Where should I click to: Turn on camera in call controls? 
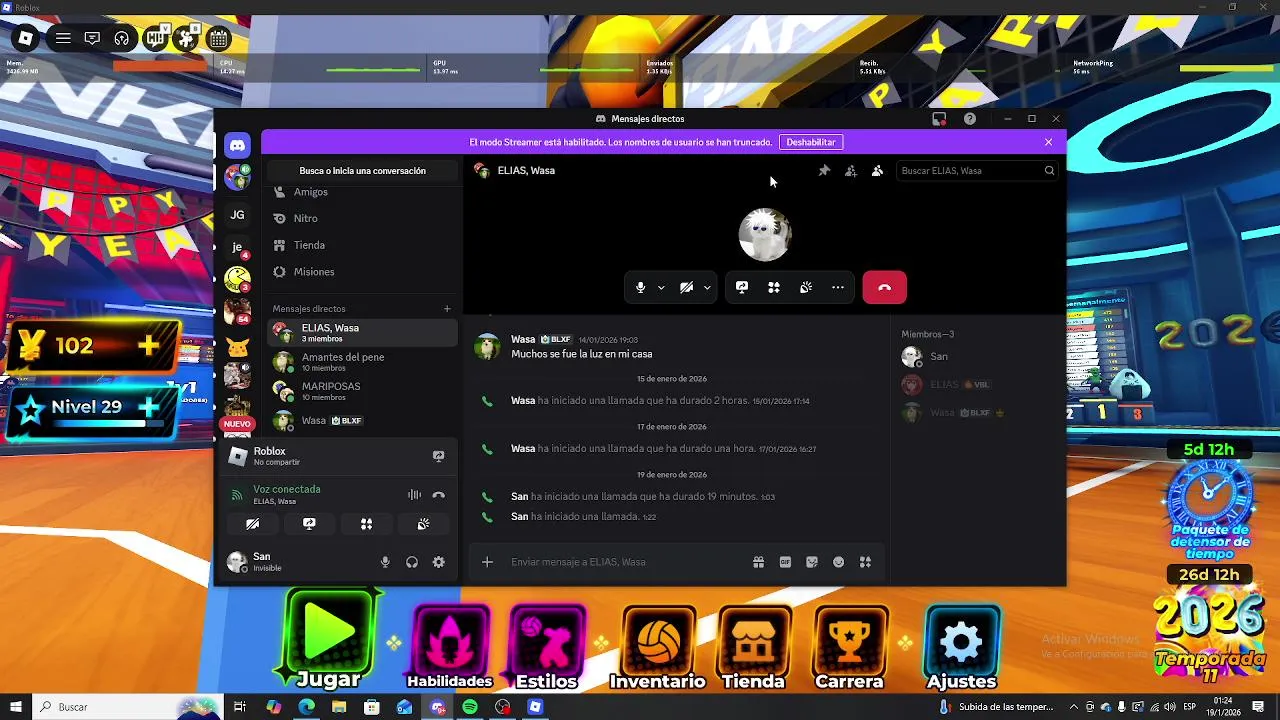(x=686, y=288)
